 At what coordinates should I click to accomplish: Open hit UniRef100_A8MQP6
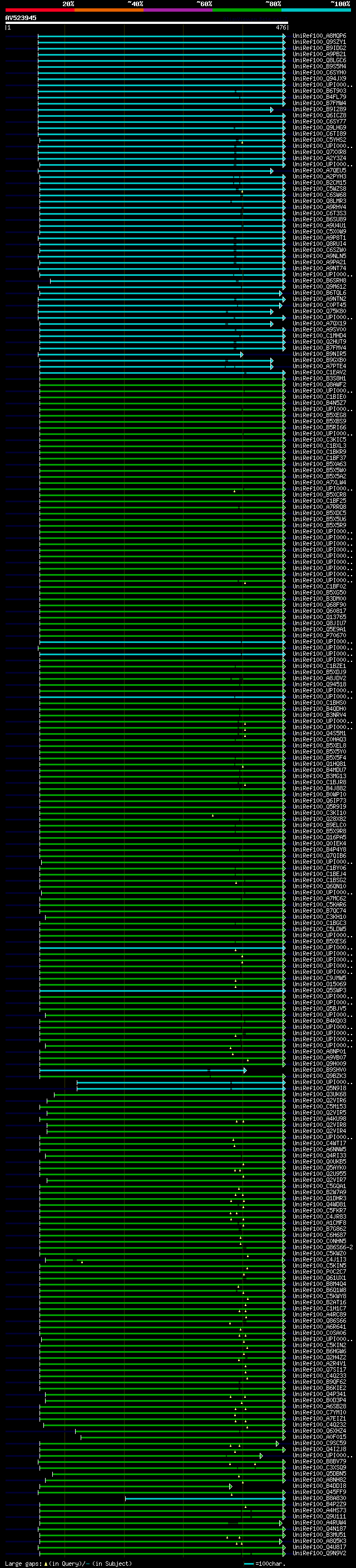point(319,36)
